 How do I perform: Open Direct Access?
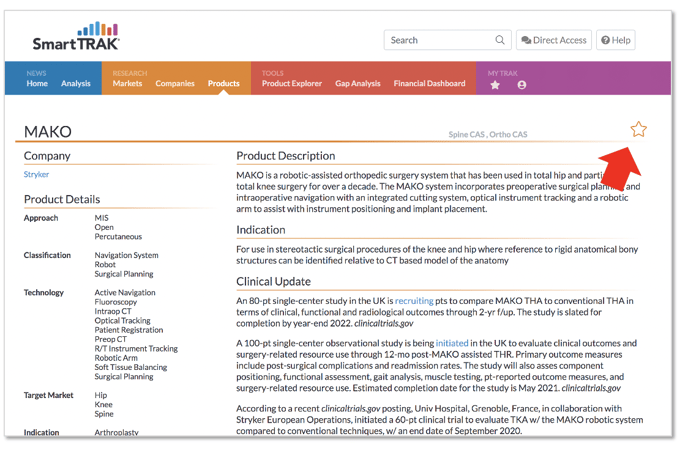pyautogui.click(x=554, y=40)
